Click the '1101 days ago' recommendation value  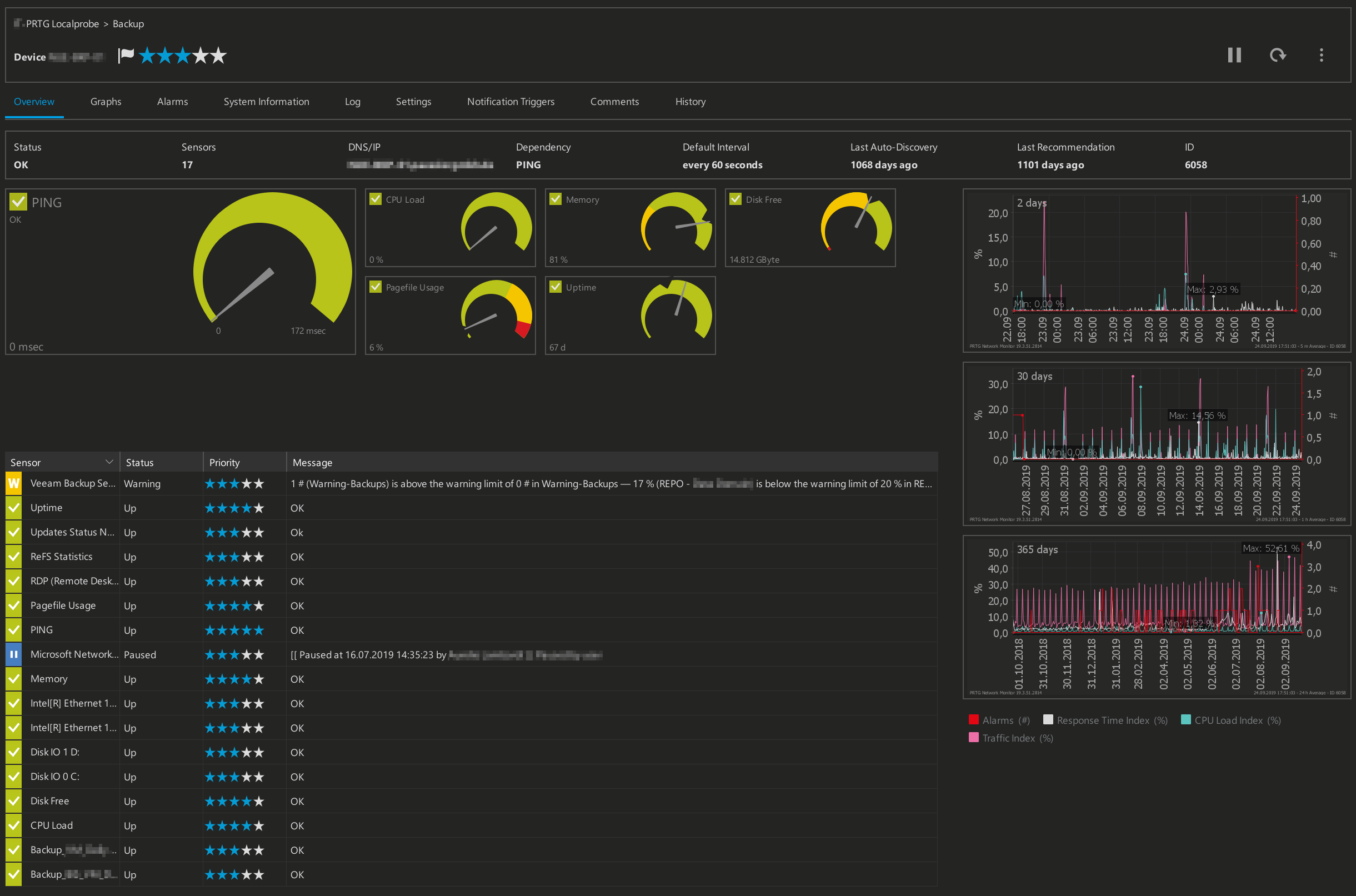(1050, 164)
